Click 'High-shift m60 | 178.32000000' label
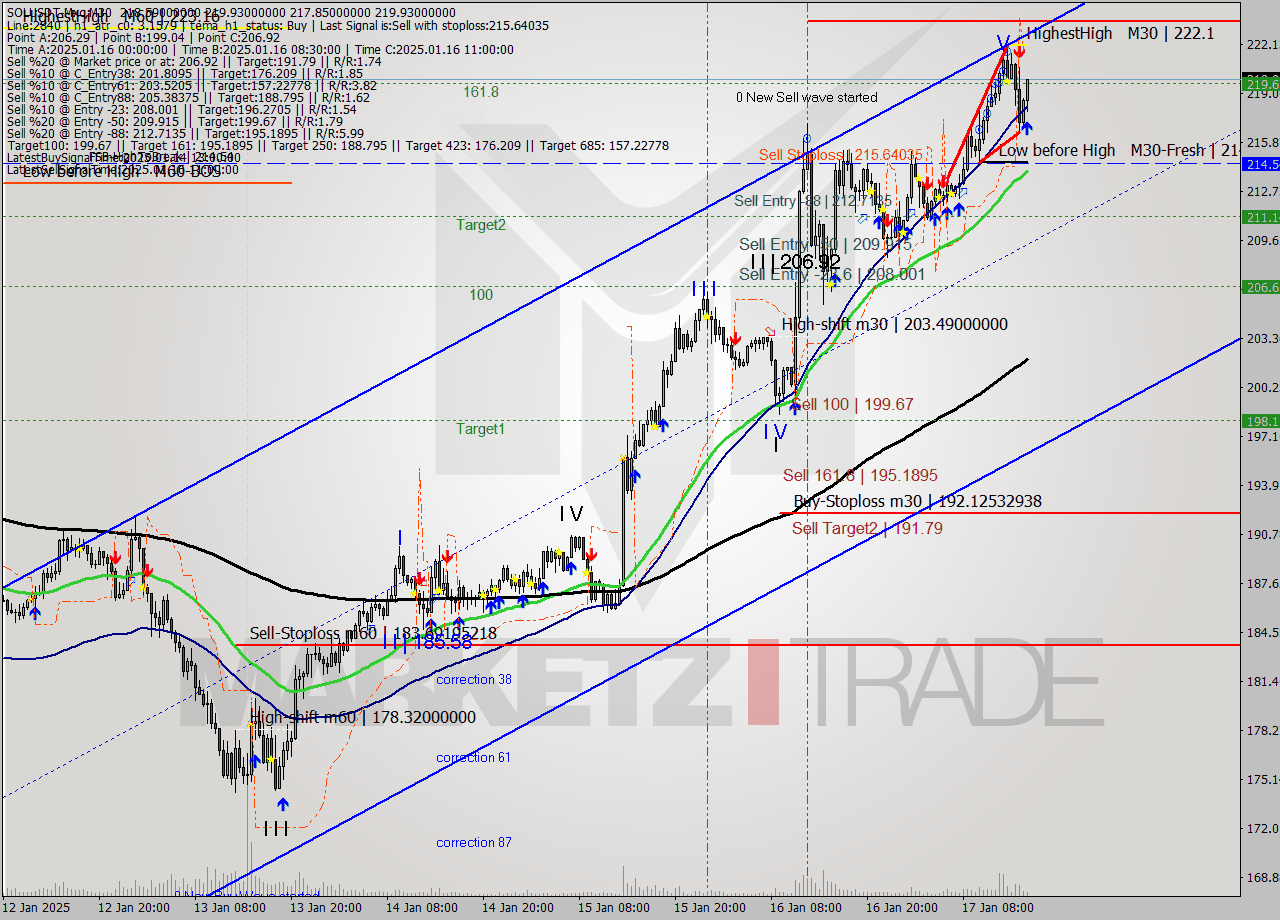This screenshot has height=920, width=1280. (362, 717)
